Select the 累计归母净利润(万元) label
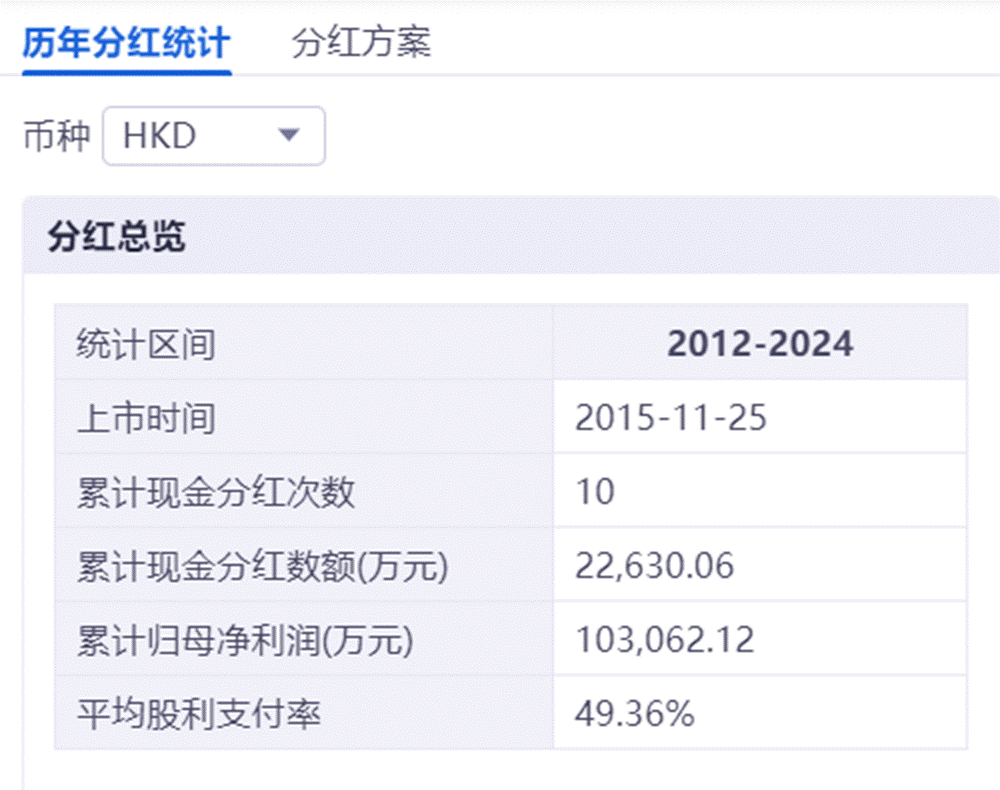1000x790 pixels. click(245, 640)
